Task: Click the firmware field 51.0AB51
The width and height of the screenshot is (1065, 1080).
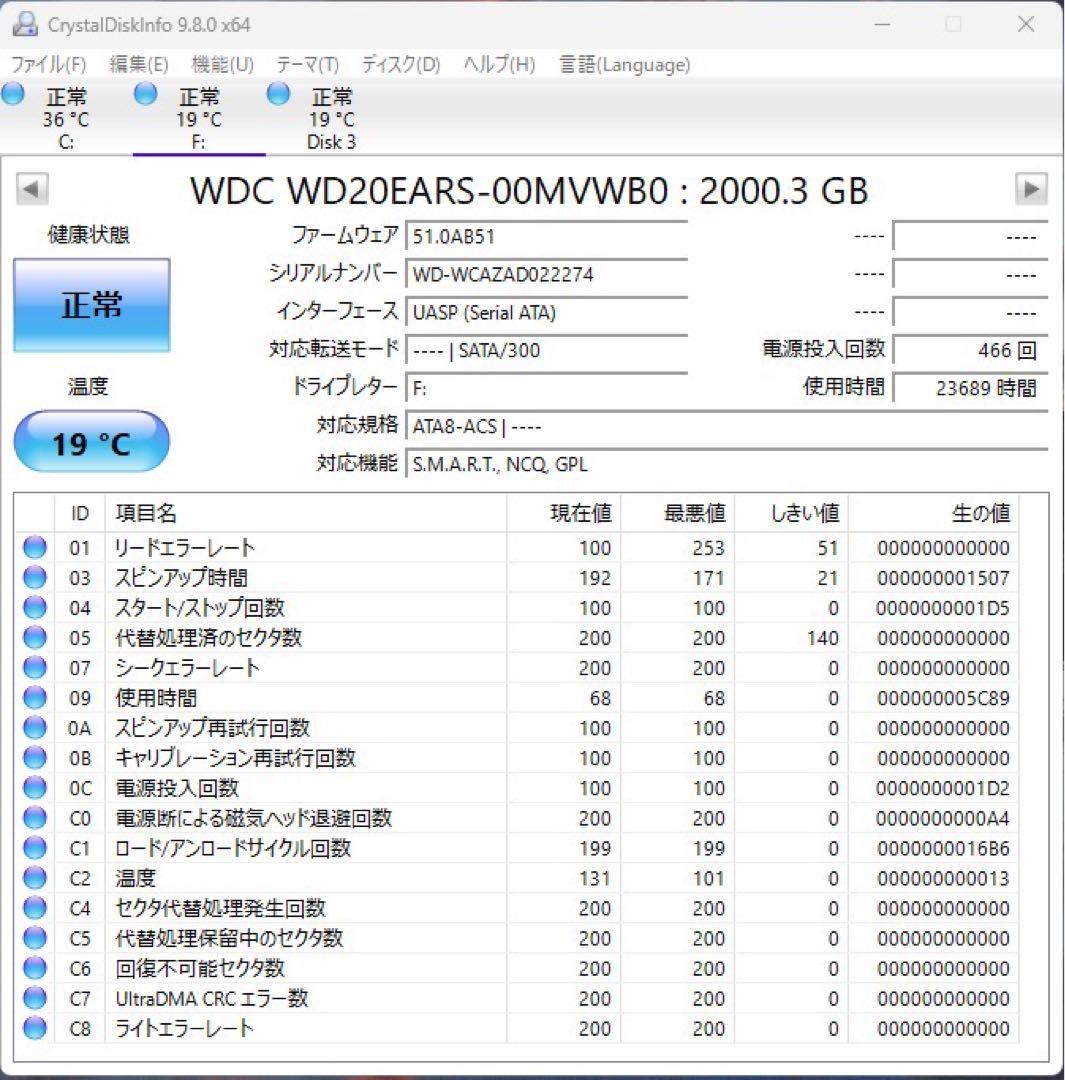Action: pyautogui.click(x=547, y=236)
